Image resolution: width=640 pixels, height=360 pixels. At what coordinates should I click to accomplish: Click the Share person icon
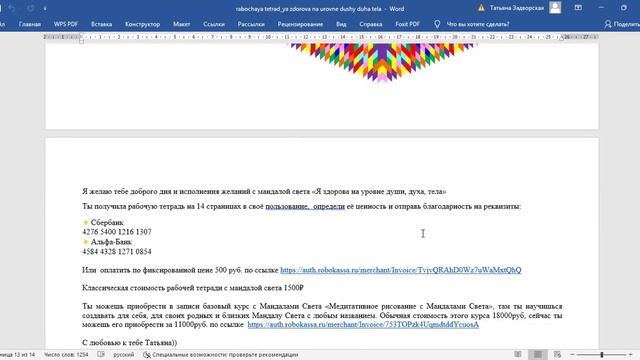[608, 24]
